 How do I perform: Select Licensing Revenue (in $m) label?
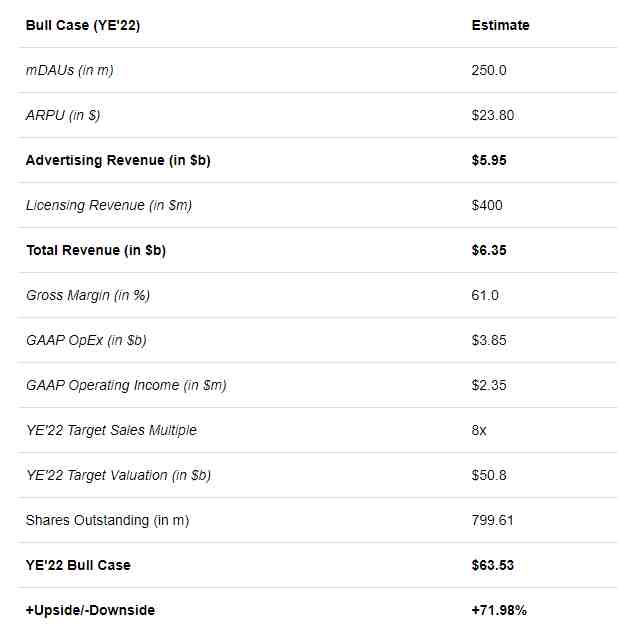point(109,205)
